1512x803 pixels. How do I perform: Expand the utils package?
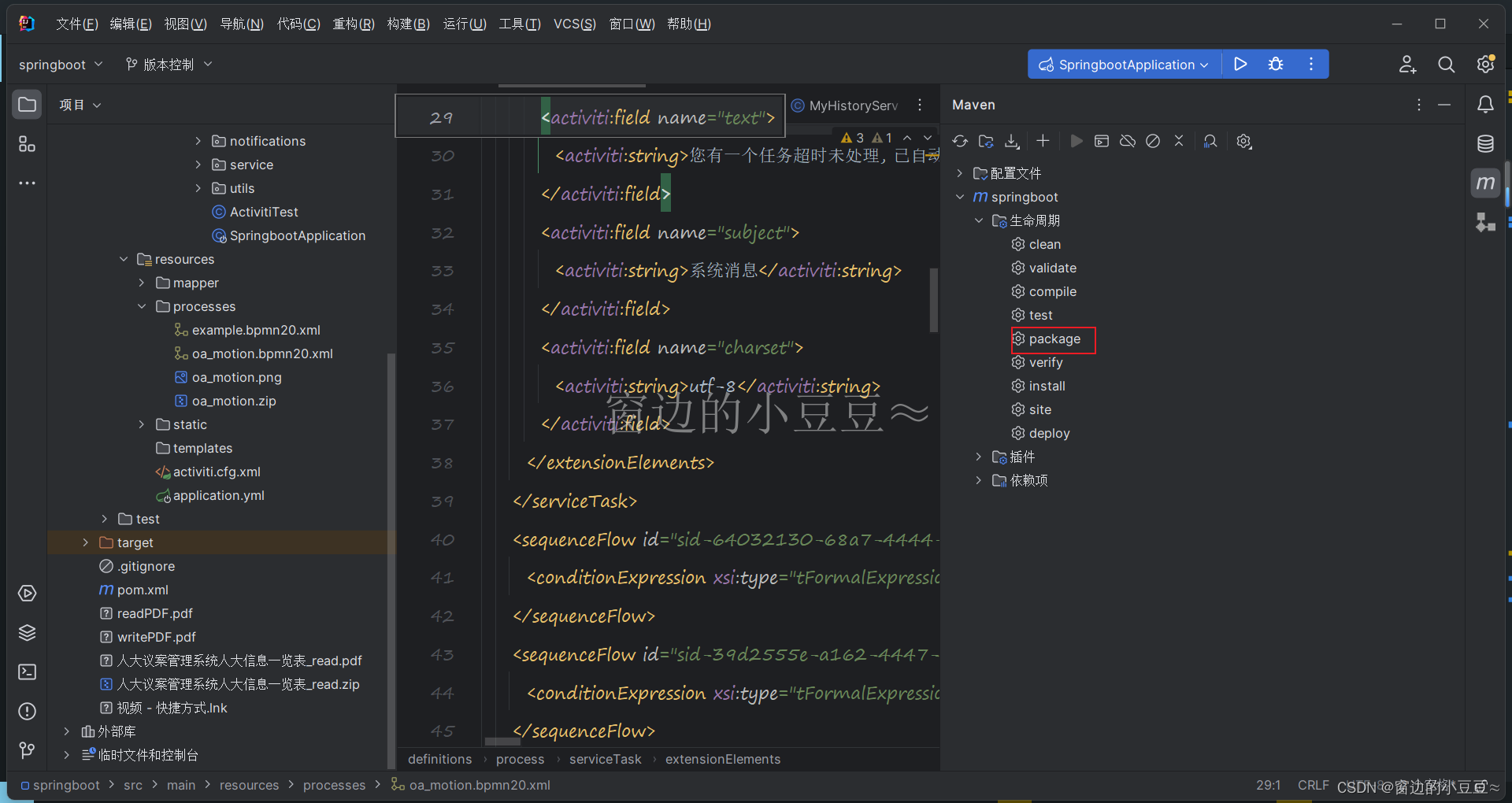coord(198,188)
